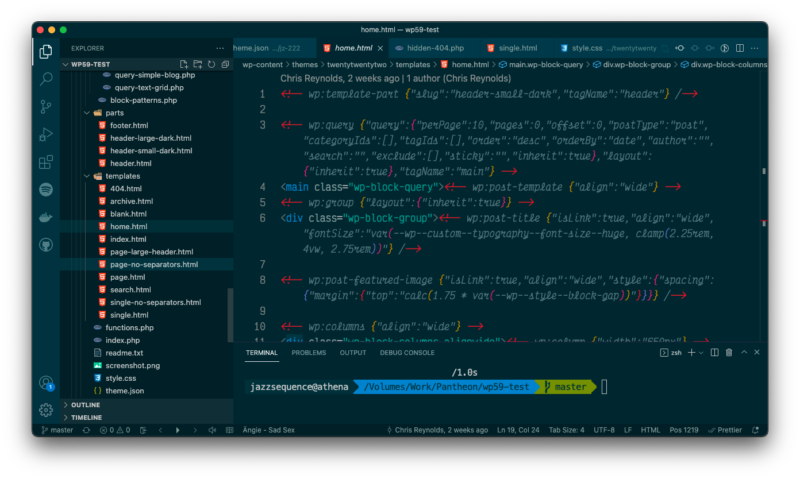Click the master branch in status bar
The width and height of the screenshot is (800, 479).
[x=56, y=430]
